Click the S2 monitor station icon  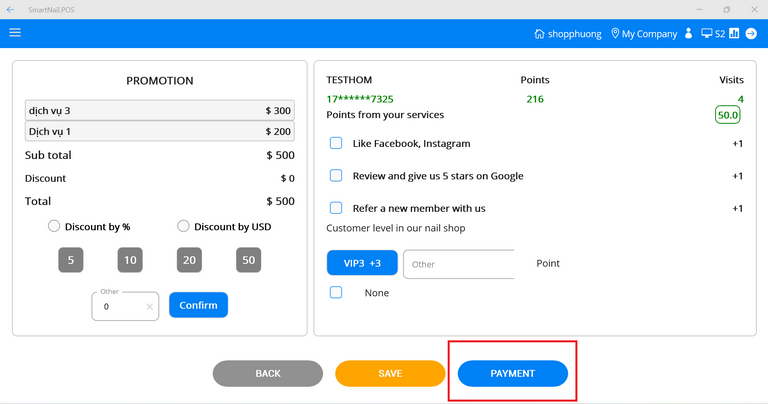(x=707, y=34)
